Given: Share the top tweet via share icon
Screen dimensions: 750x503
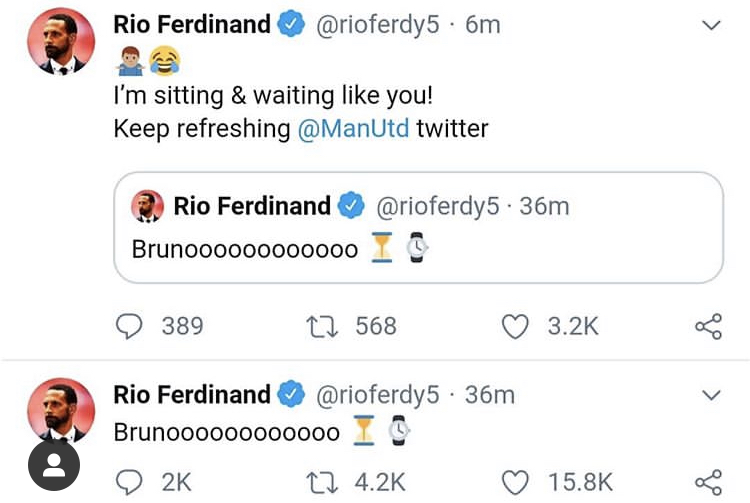Looking at the screenshot, I should [x=707, y=326].
